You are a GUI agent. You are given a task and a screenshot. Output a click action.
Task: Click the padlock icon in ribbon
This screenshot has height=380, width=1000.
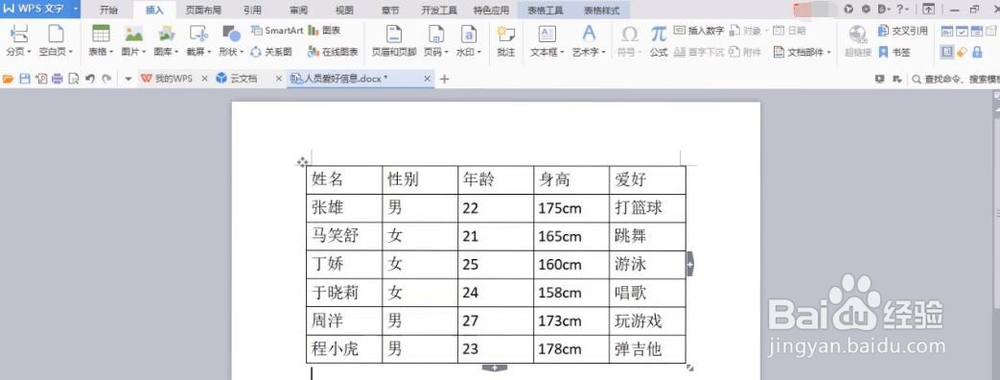coord(976,52)
